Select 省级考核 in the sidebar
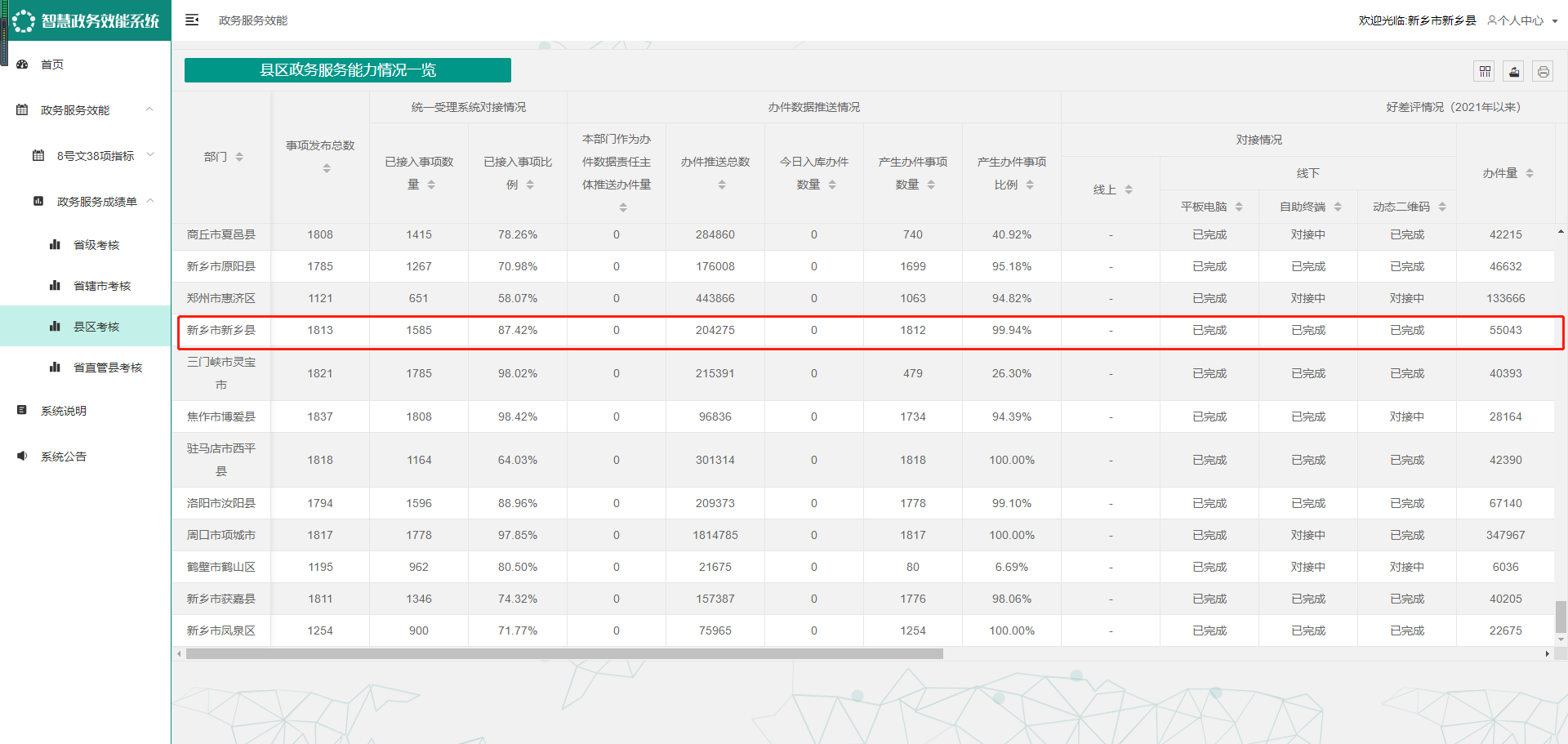The height and width of the screenshot is (744, 1568). pyautogui.click(x=96, y=245)
